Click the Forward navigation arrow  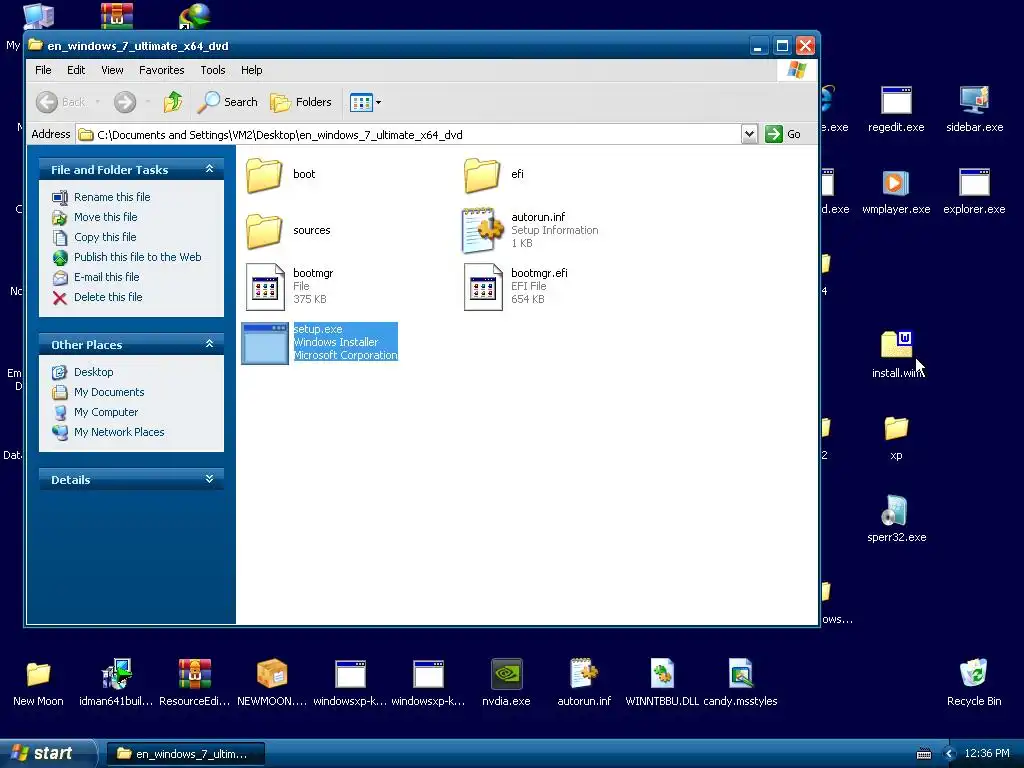point(125,102)
